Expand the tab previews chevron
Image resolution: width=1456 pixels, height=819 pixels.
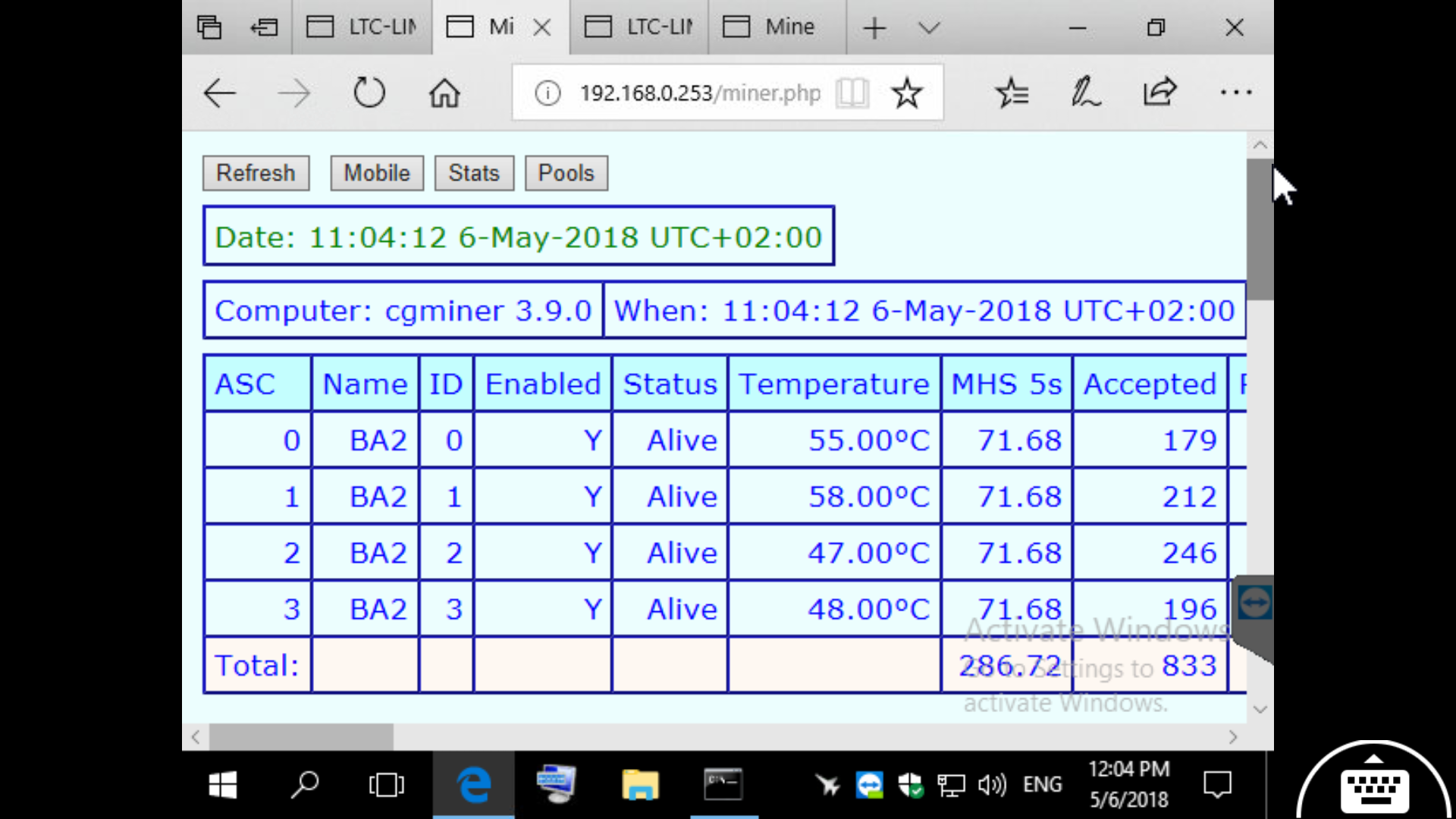coord(929,28)
